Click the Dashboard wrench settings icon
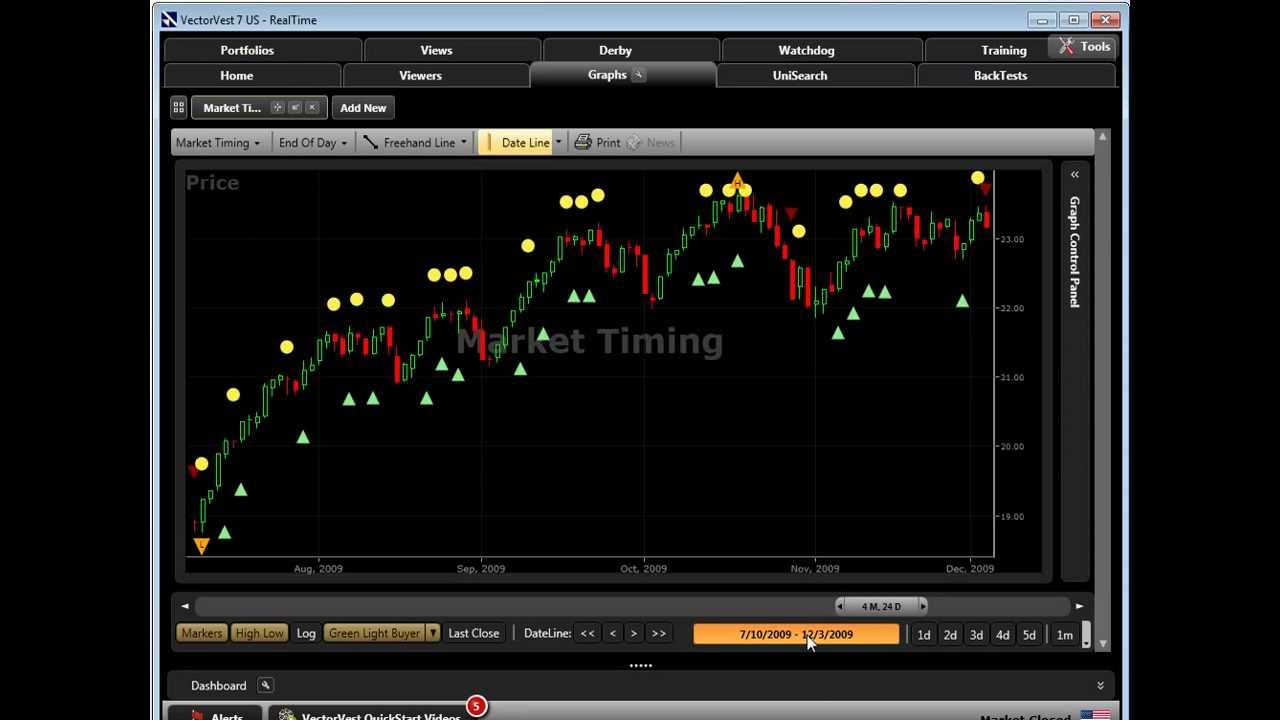The image size is (1280, 720). 265,685
